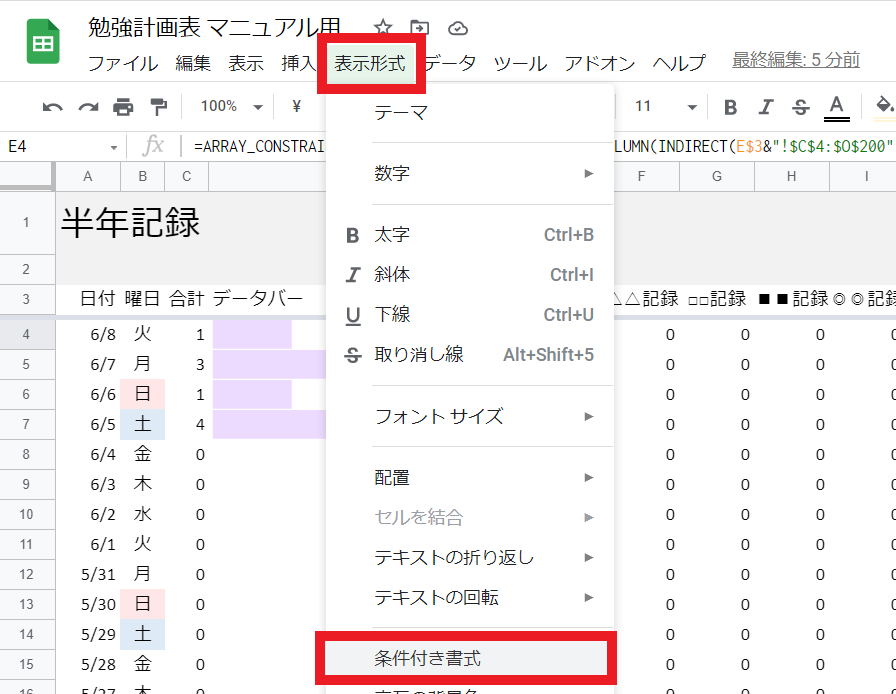896x694 pixels.
Task: Star this spreadsheet document
Action: pyautogui.click(x=382, y=28)
